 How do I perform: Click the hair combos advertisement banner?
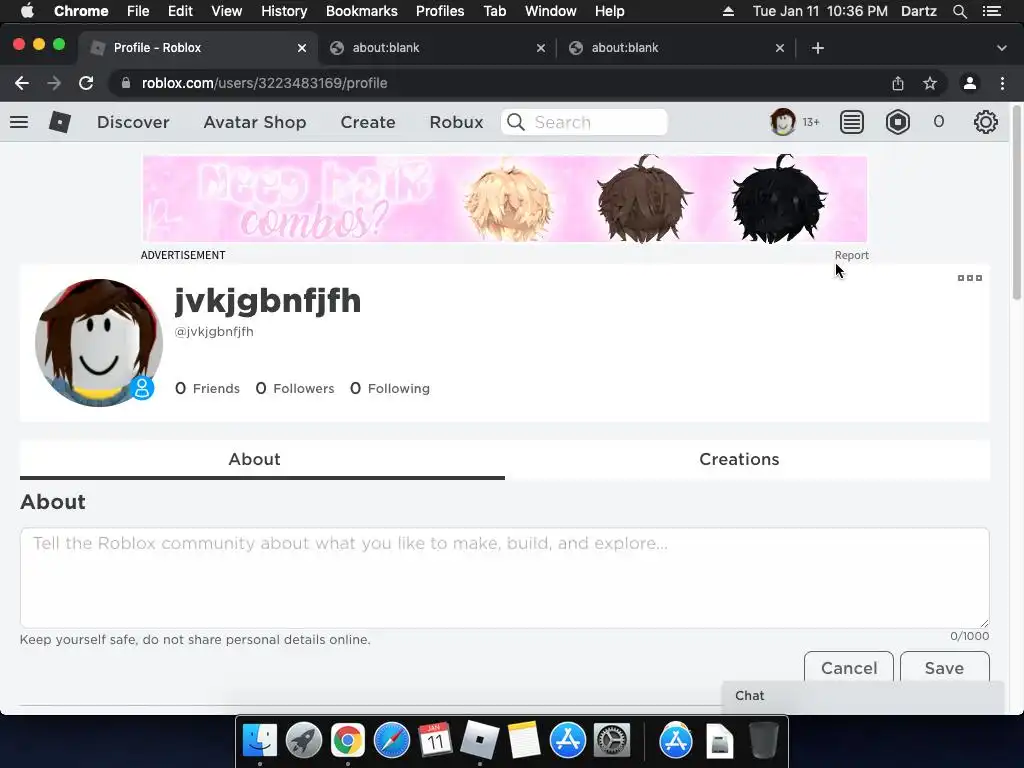(x=504, y=199)
